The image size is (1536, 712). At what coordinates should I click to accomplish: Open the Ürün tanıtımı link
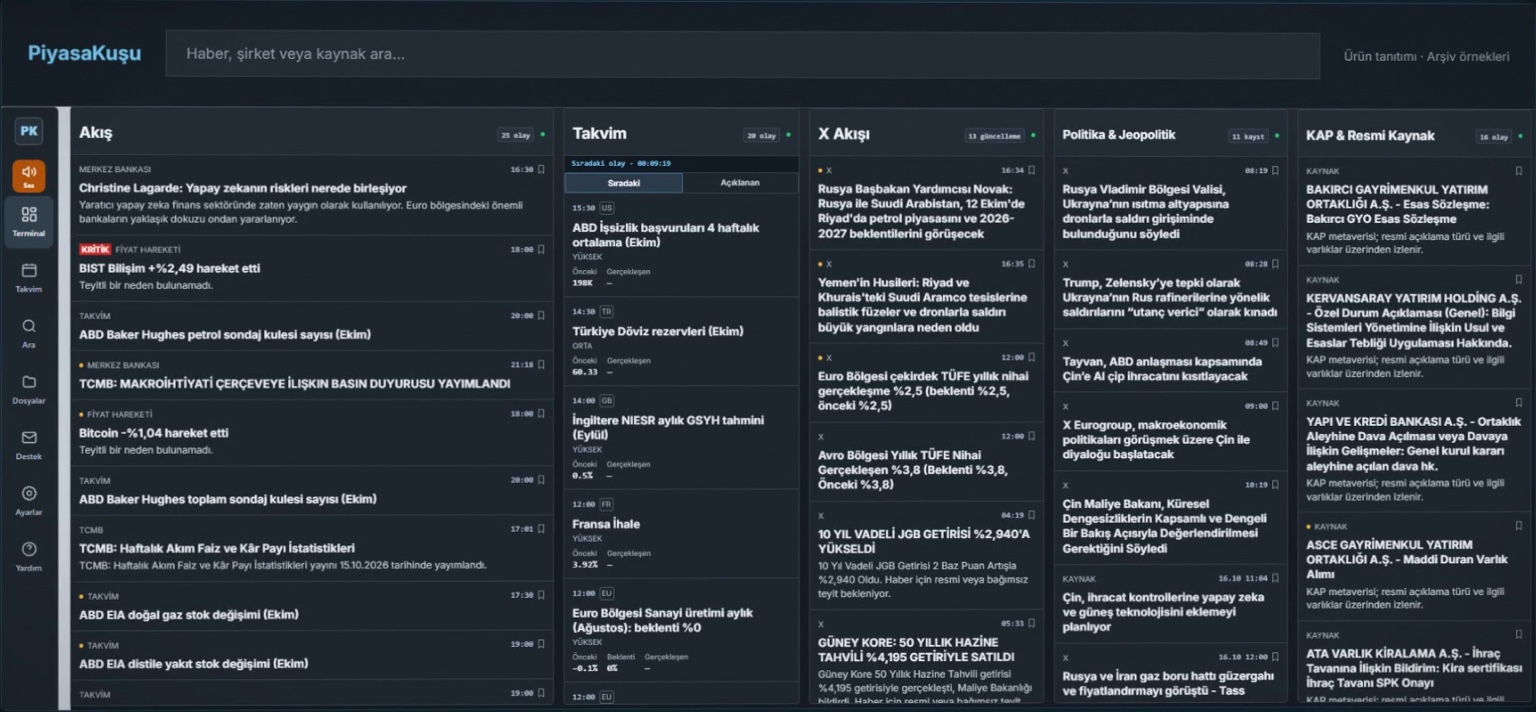coord(1380,56)
